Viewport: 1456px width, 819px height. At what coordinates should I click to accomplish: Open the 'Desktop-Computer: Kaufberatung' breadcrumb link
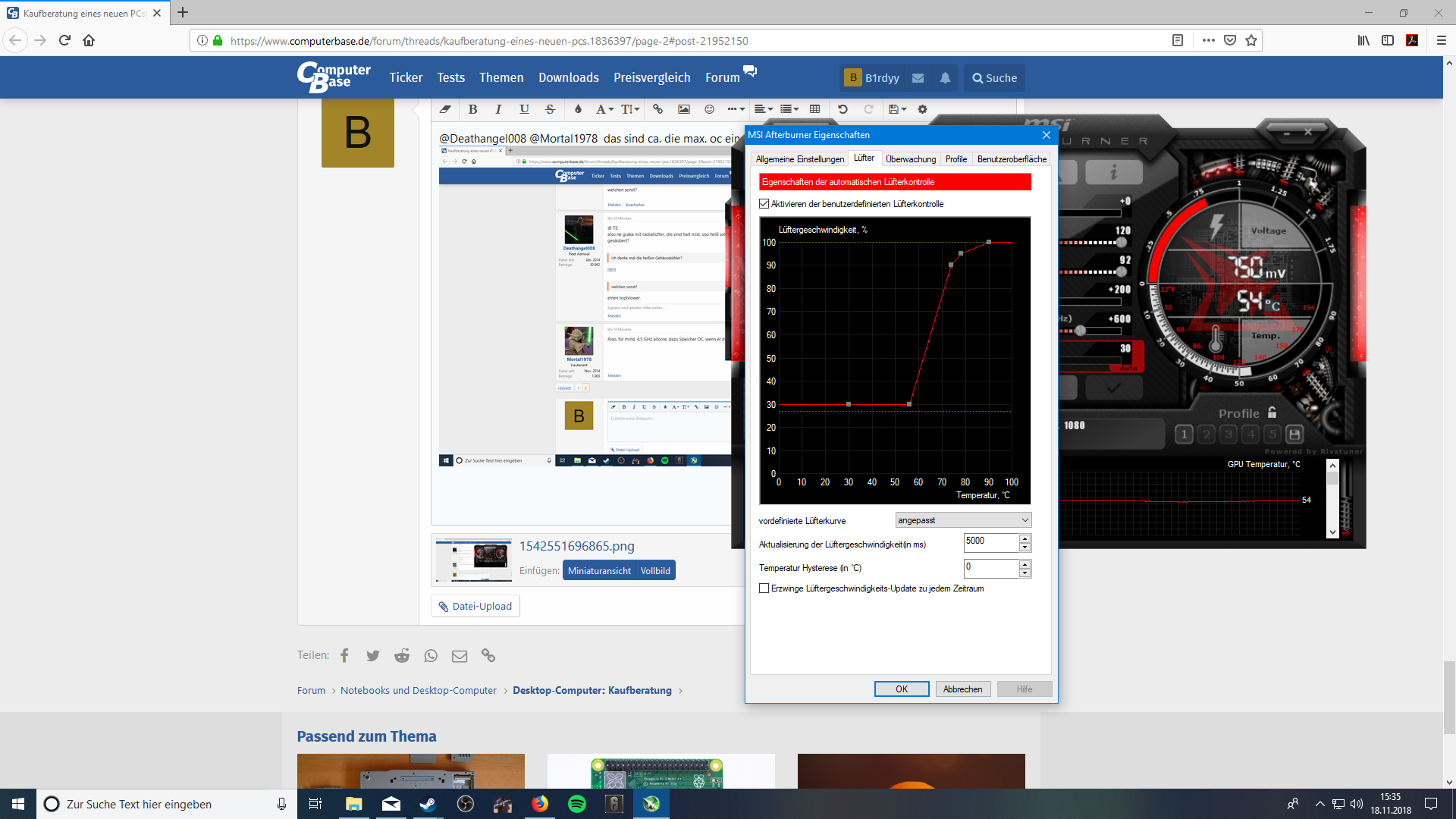[592, 690]
